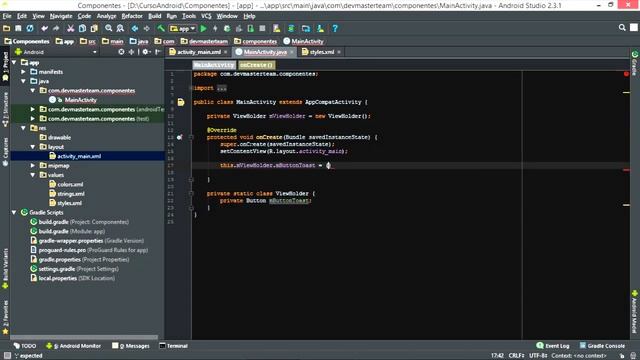The image size is (640, 360).
Task: Collapse the java folder node
Action: click(x=24, y=81)
